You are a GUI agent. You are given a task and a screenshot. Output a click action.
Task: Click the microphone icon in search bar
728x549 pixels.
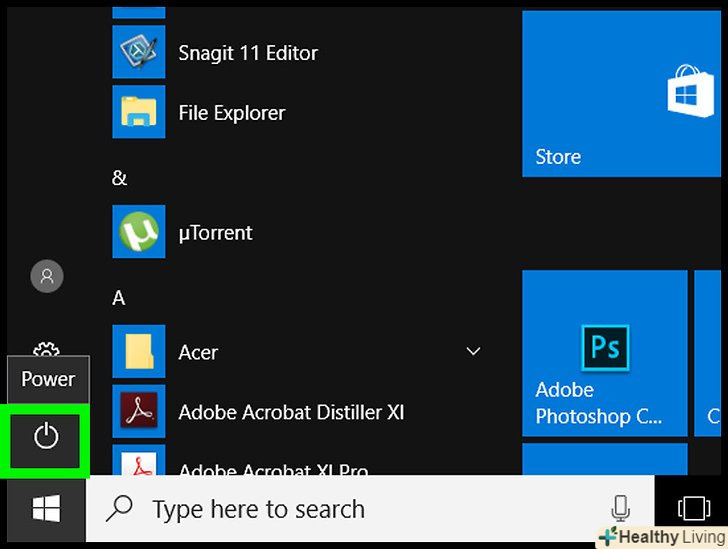(x=621, y=509)
